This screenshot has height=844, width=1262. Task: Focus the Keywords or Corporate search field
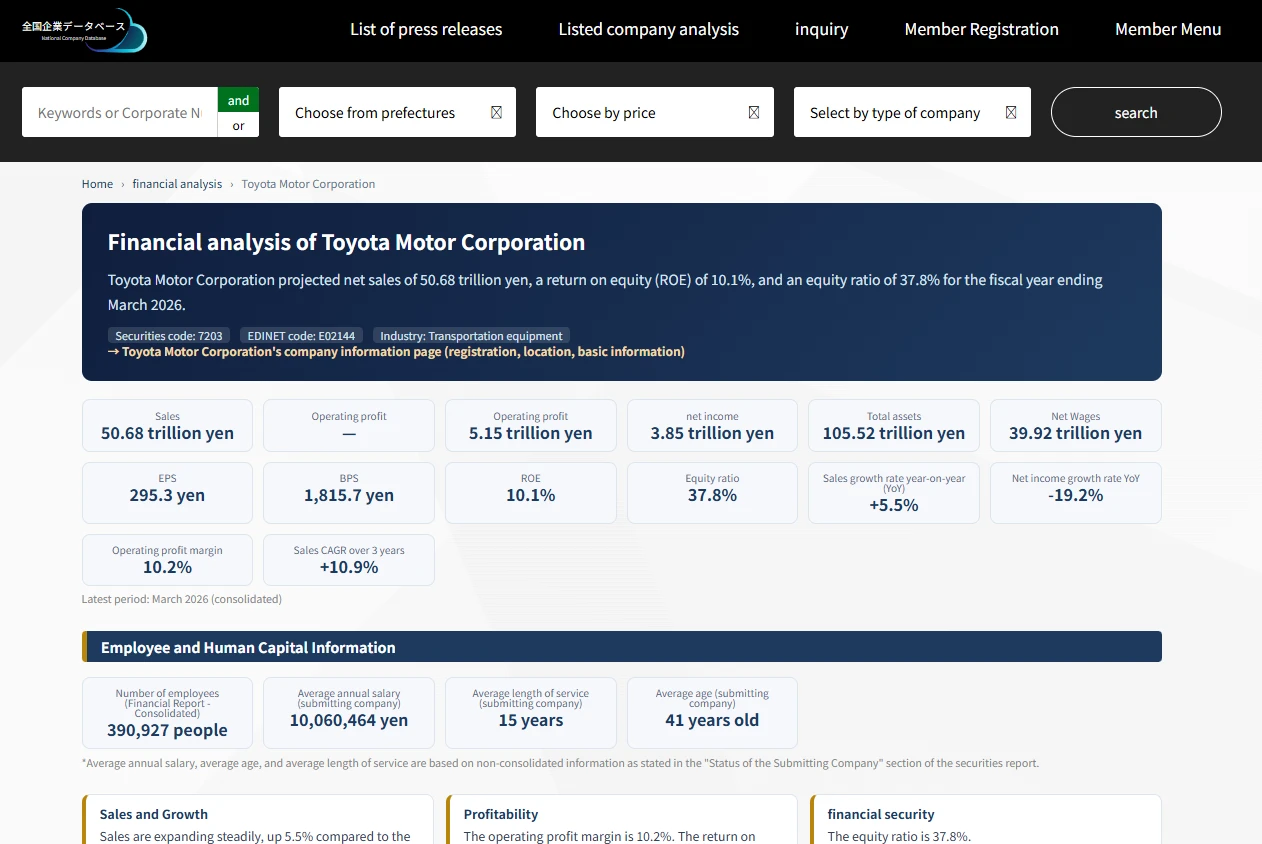(120, 112)
